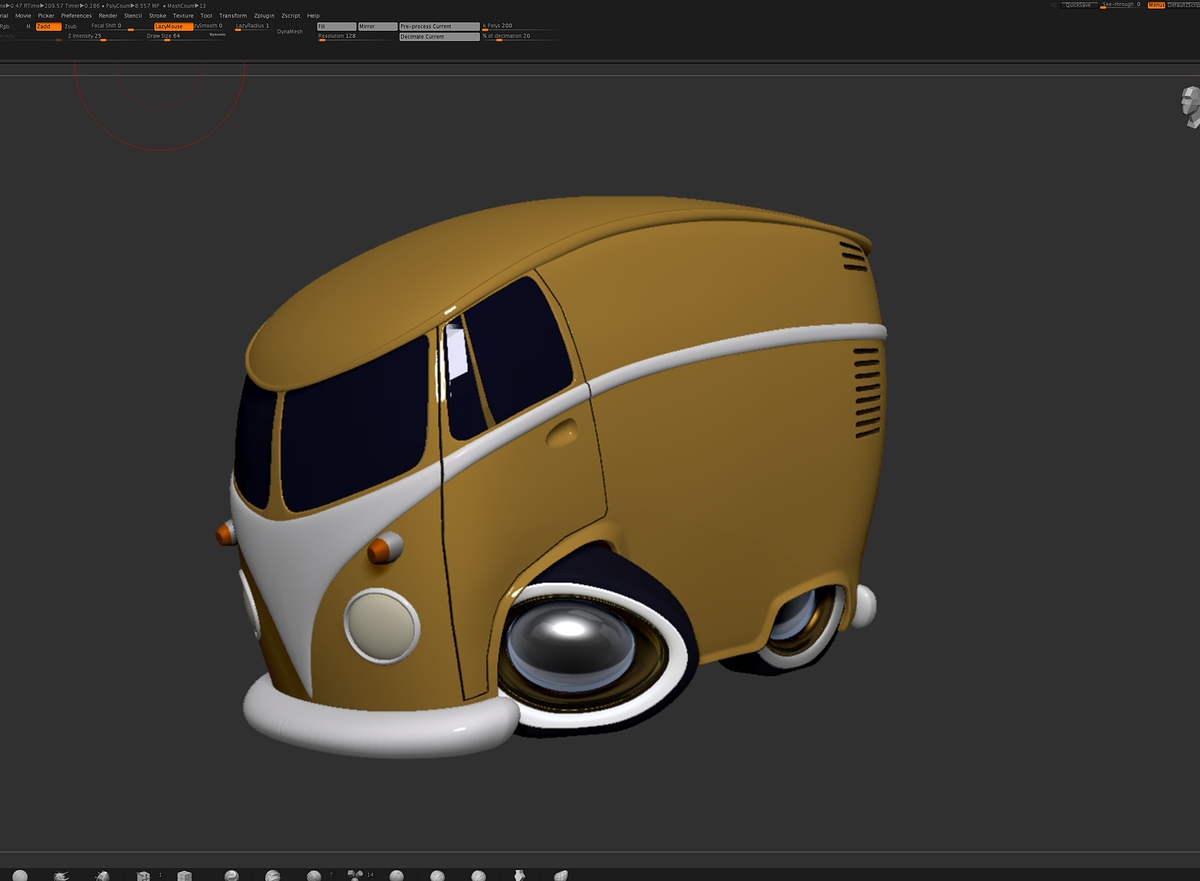1200x881 pixels.
Task: Open the Texture menu
Action: pyautogui.click(x=183, y=16)
